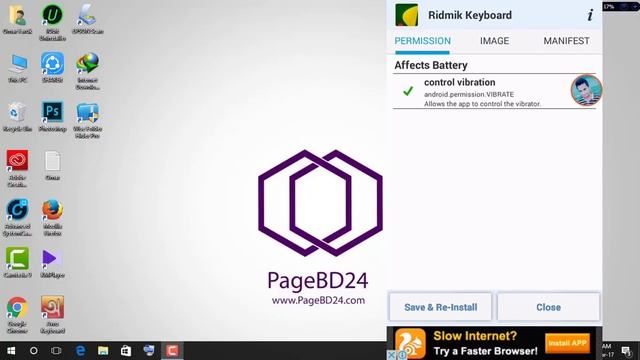Viewport: 640px width, 360px height.
Task: Launch Microsoft Edge from taskbar
Action: tap(80, 351)
